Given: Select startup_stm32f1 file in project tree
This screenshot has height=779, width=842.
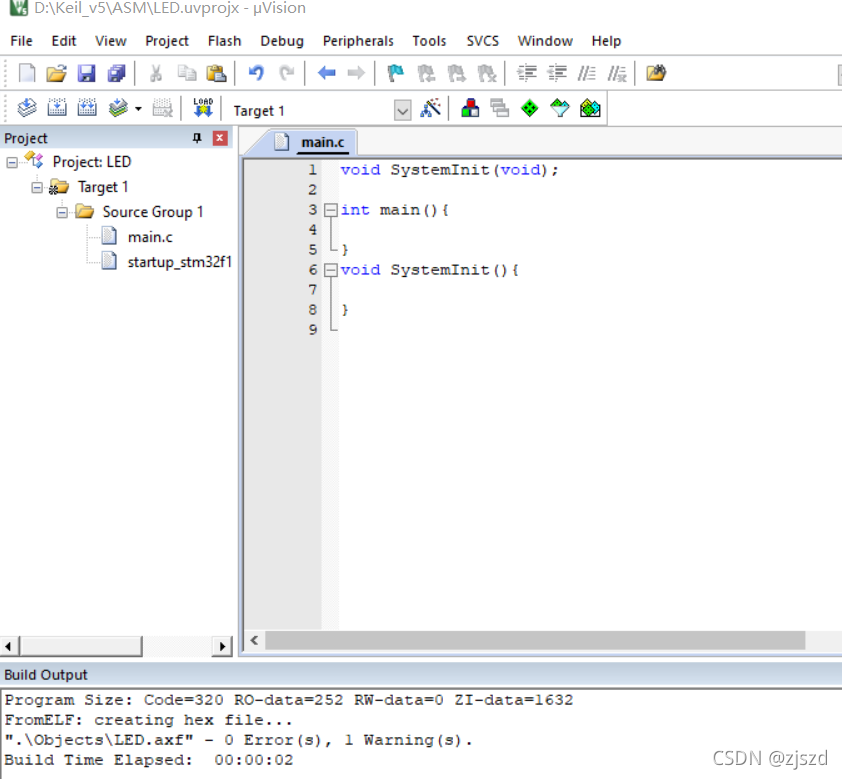Looking at the screenshot, I should click(179, 262).
